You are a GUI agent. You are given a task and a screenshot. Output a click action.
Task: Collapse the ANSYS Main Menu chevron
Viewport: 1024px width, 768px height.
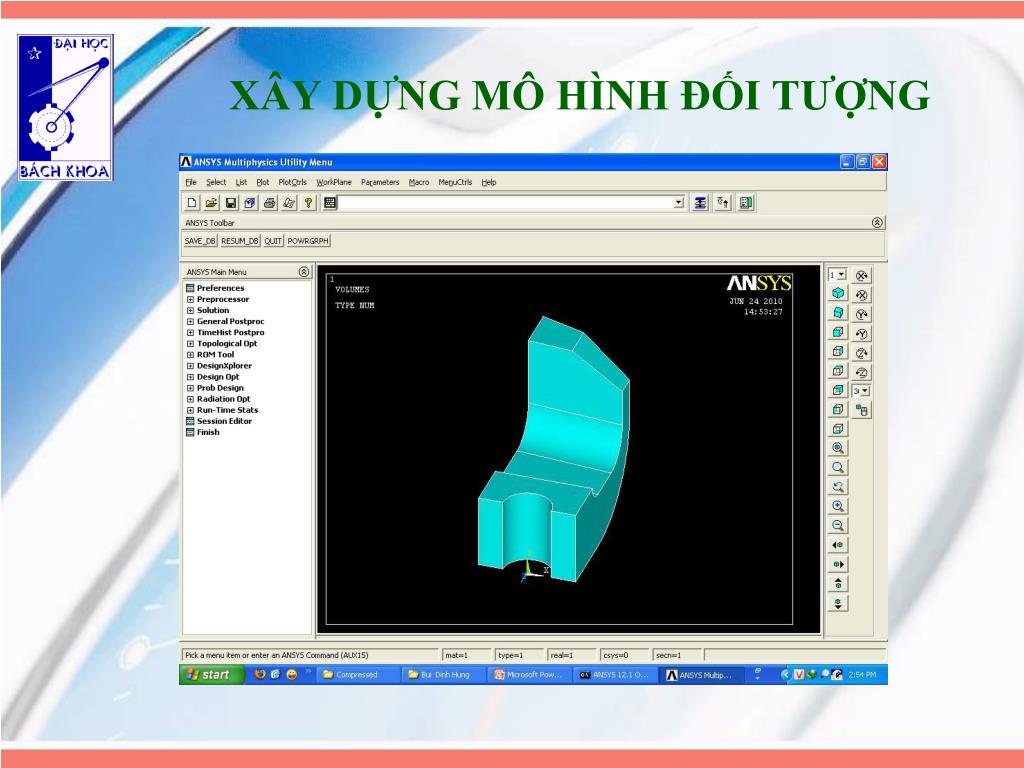coord(304,272)
